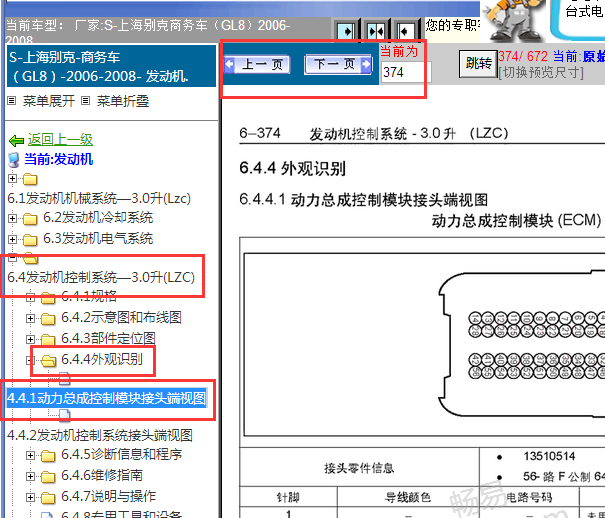This screenshot has width=605, height=518.
Task: Expand the 6.4.6维修指南 node
Action: click(30, 476)
